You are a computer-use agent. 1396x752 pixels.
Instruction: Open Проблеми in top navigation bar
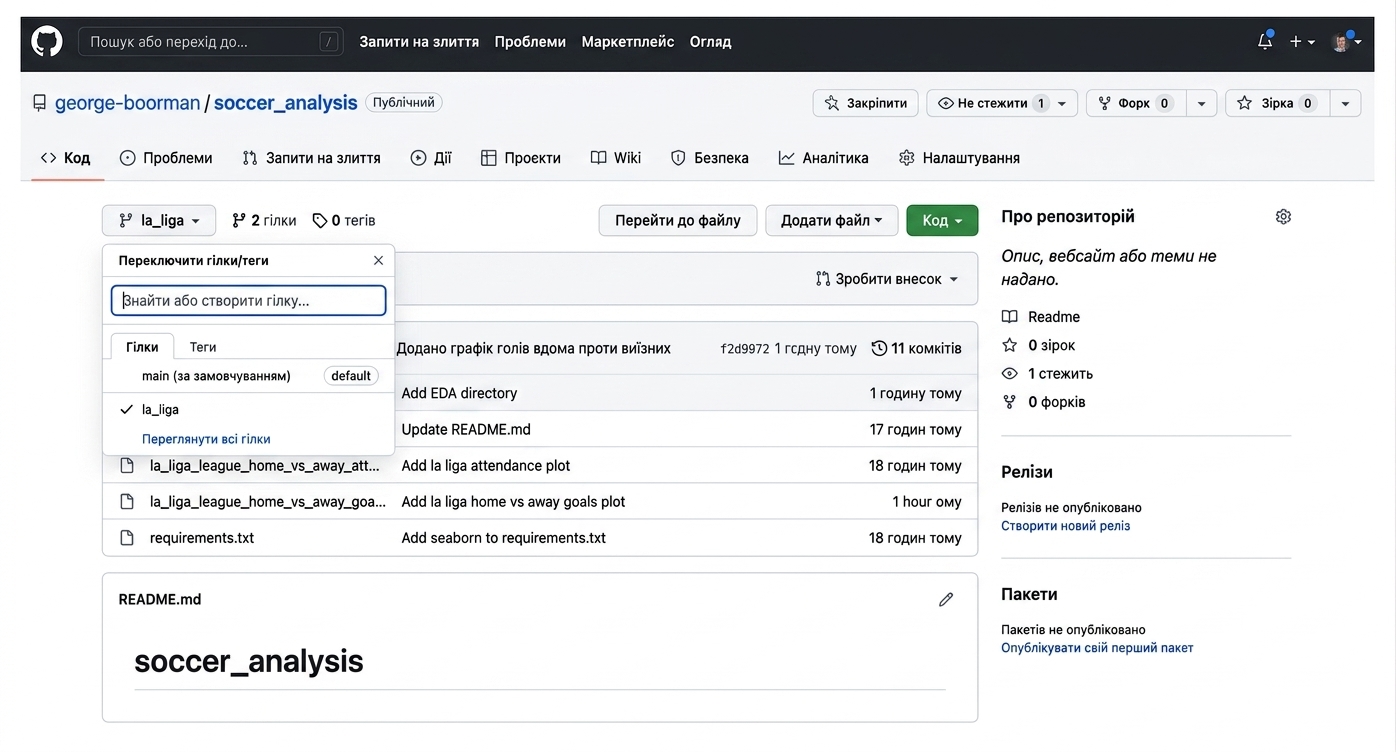point(530,42)
